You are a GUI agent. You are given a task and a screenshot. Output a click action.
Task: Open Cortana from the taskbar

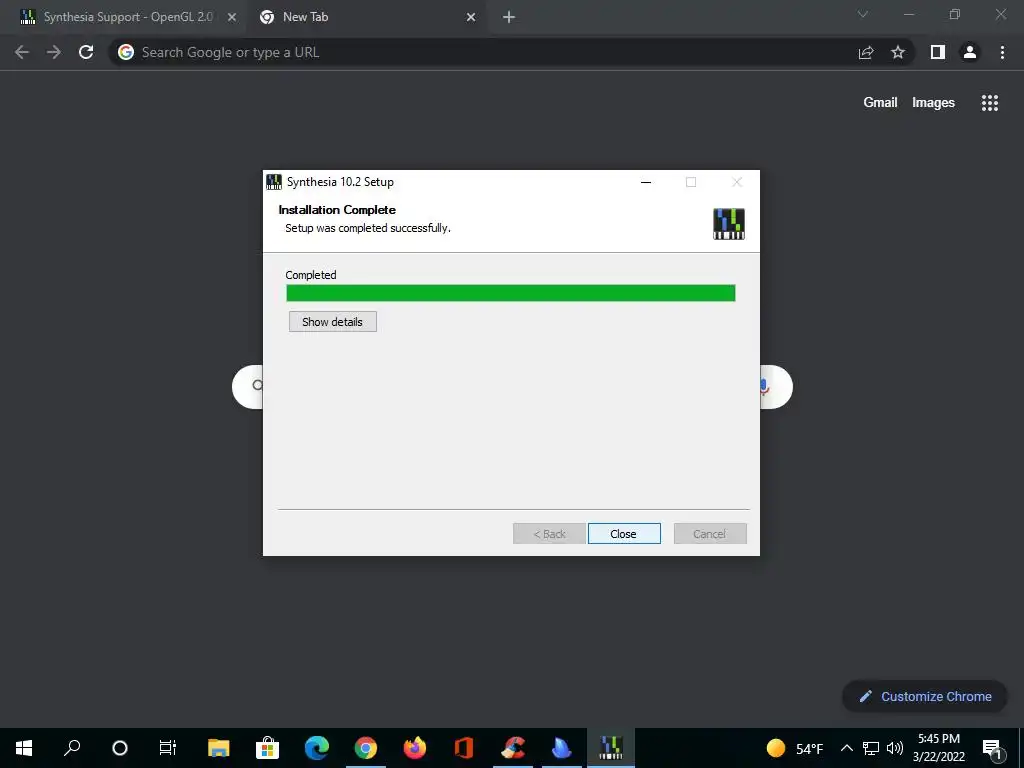tap(120, 748)
